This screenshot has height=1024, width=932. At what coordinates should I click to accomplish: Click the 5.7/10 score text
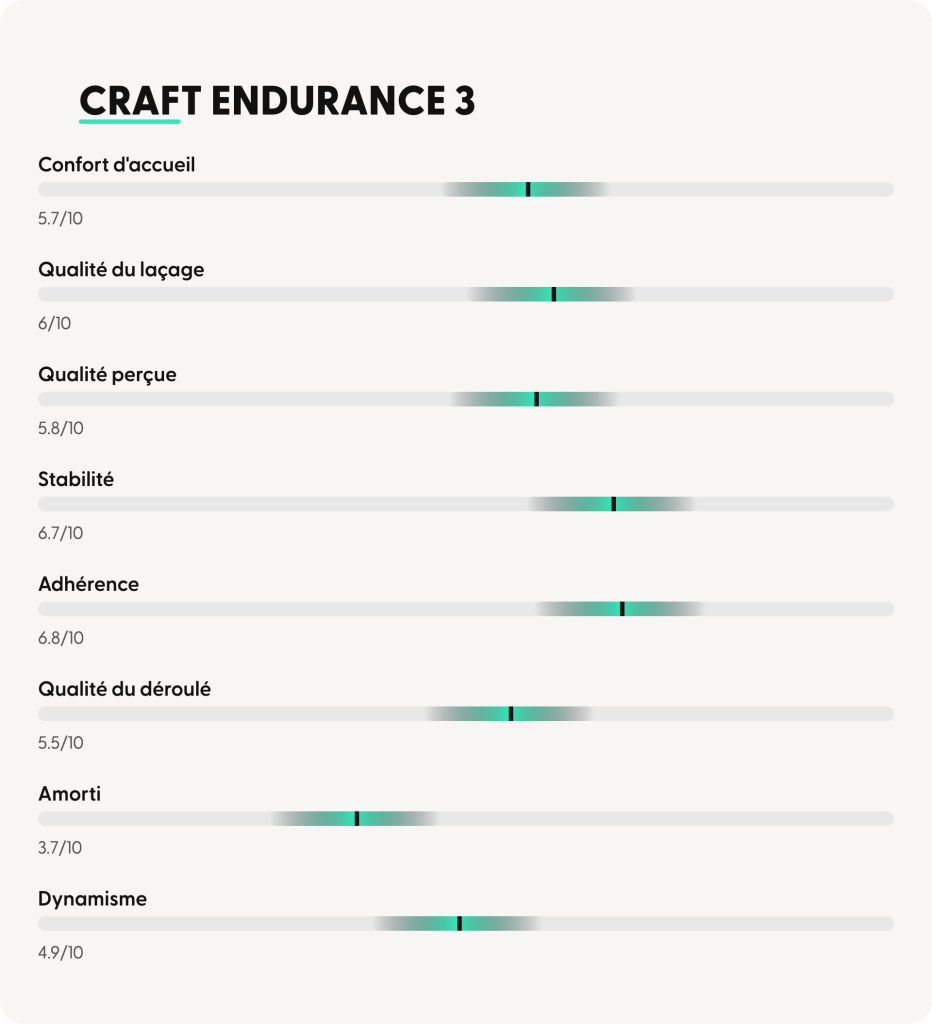click(x=61, y=218)
